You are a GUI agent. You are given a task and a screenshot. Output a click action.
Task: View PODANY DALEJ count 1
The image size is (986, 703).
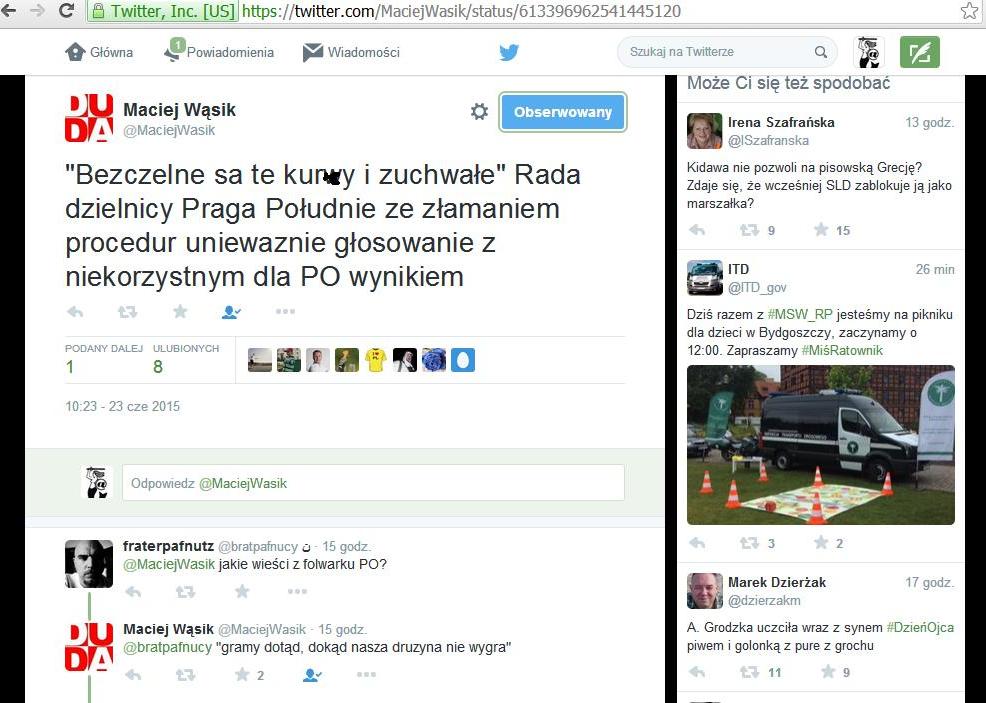pos(104,360)
